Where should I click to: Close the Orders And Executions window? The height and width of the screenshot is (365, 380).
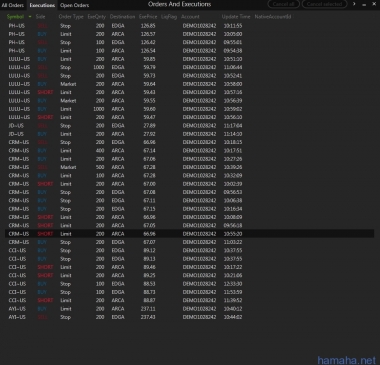click(x=374, y=4)
